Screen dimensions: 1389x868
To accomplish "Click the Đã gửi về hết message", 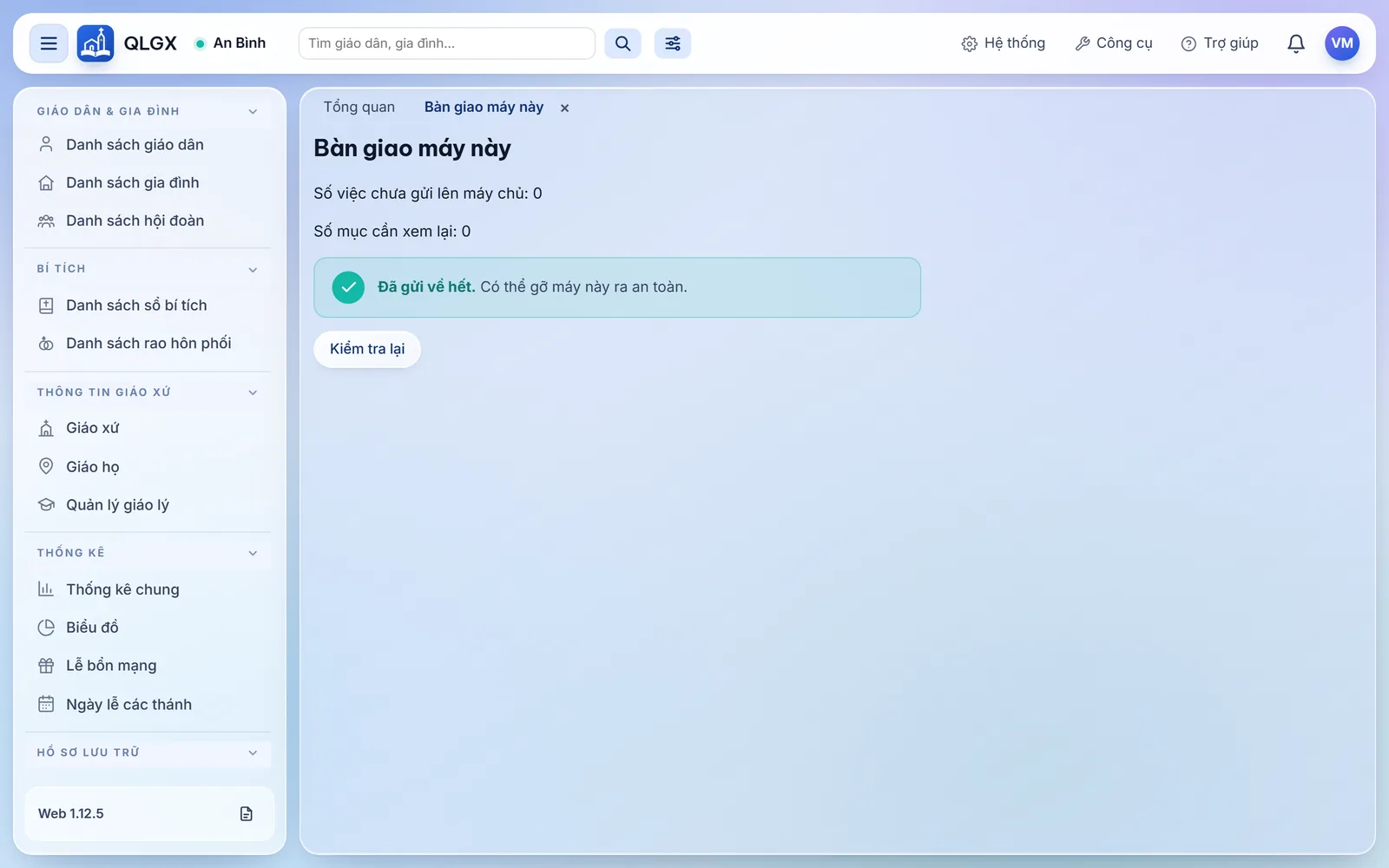I will pyautogui.click(x=617, y=287).
